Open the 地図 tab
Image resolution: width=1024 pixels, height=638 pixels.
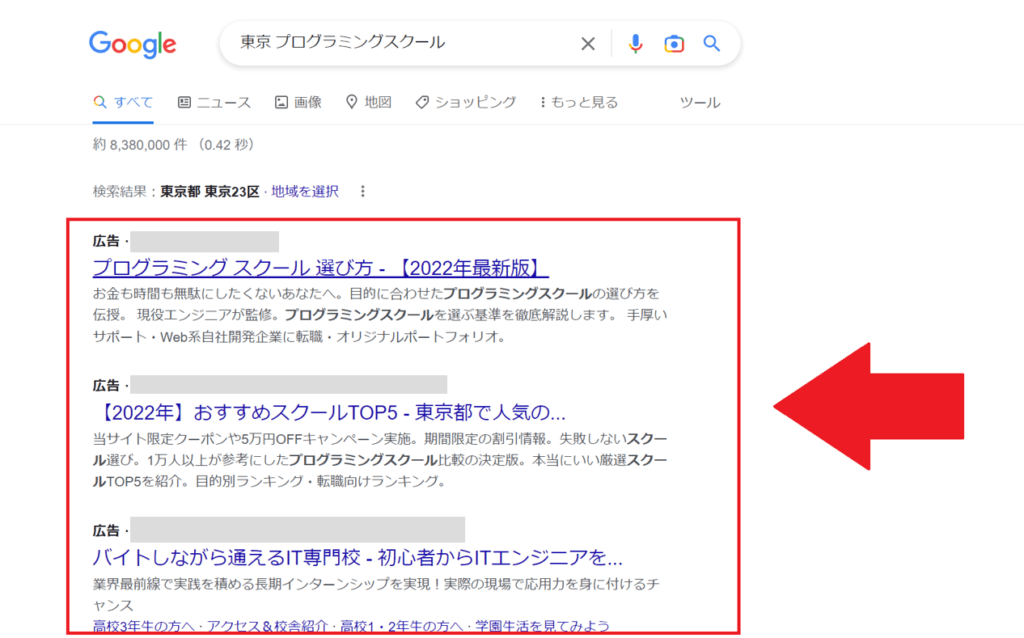click(368, 103)
